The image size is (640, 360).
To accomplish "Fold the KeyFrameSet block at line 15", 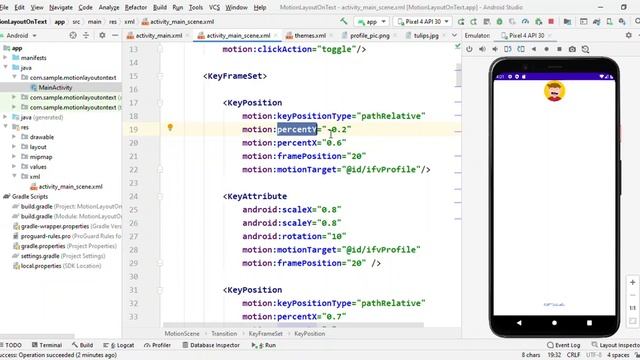I will tap(160, 76).
